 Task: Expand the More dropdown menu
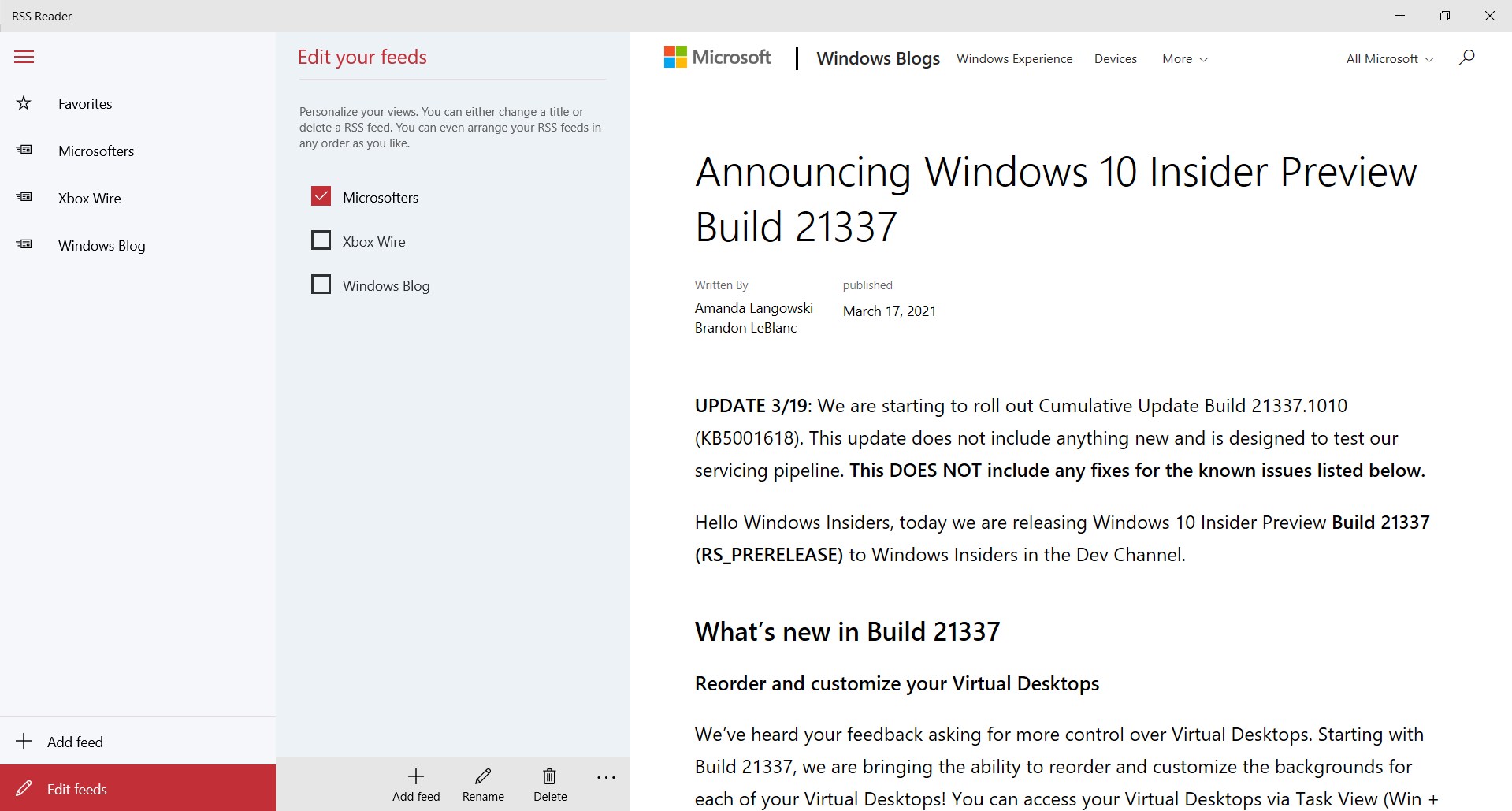click(1184, 59)
